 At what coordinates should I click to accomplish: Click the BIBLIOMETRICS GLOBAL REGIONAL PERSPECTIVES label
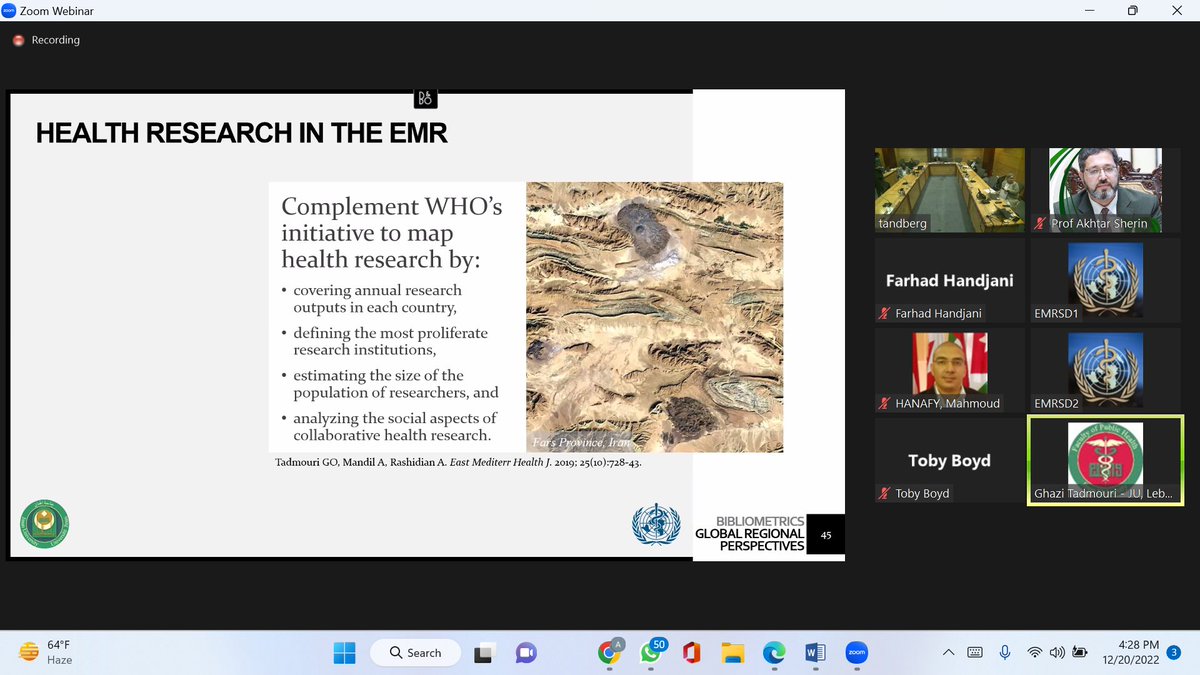750,534
